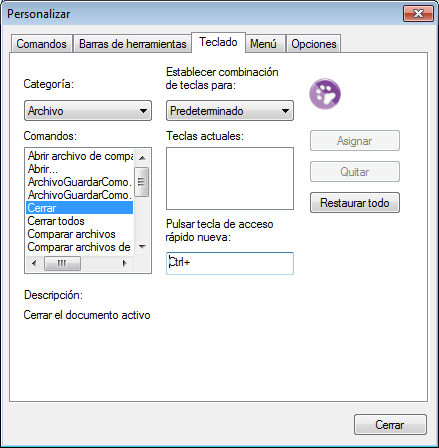Click the Cerrar button at bottom
The width and height of the screenshot is (439, 448).
tap(390, 425)
